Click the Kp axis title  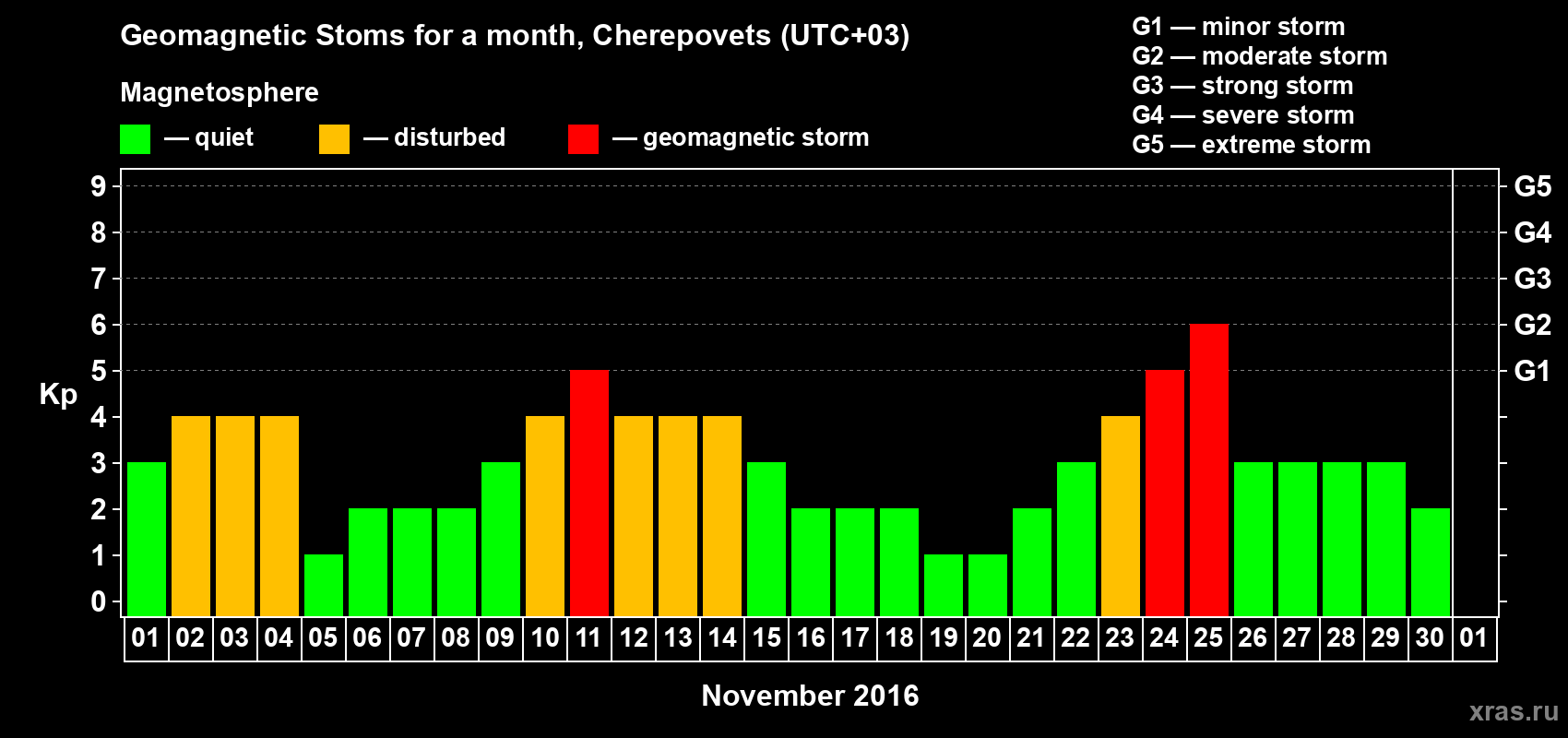pos(58,395)
